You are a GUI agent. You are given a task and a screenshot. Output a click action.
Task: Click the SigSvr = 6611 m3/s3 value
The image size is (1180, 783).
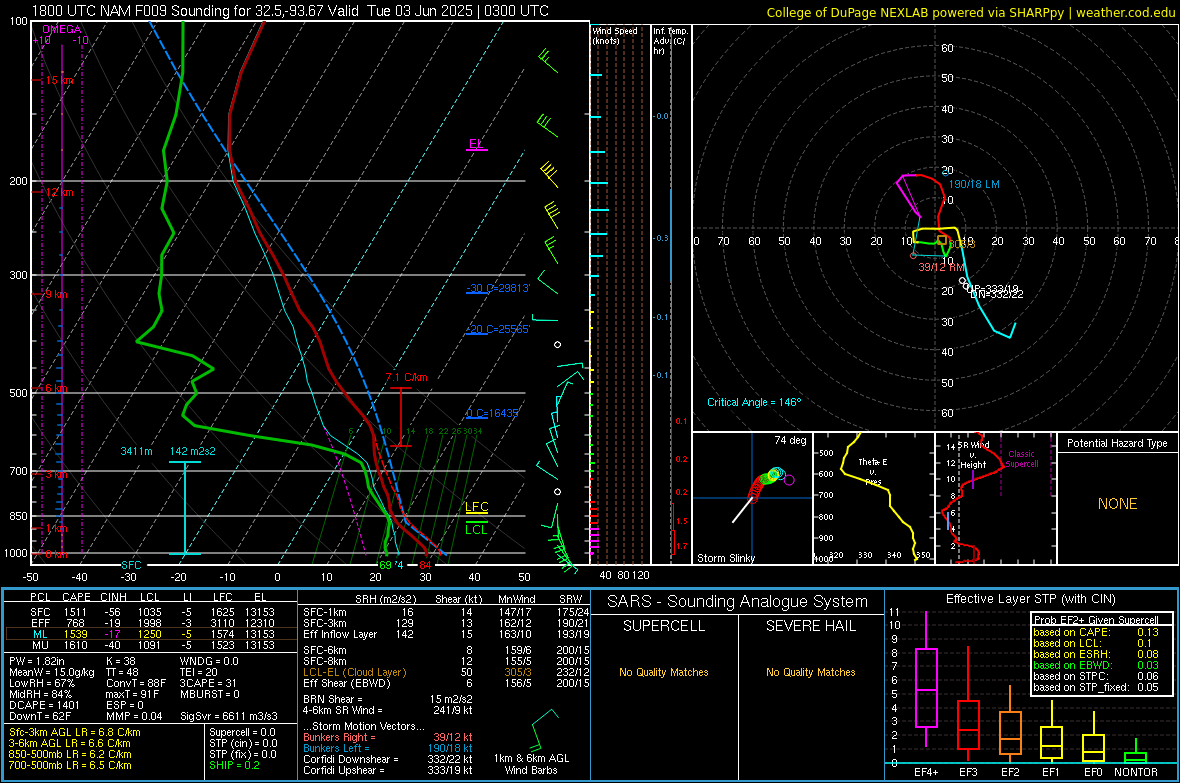pyautogui.click(x=229, y=717)
